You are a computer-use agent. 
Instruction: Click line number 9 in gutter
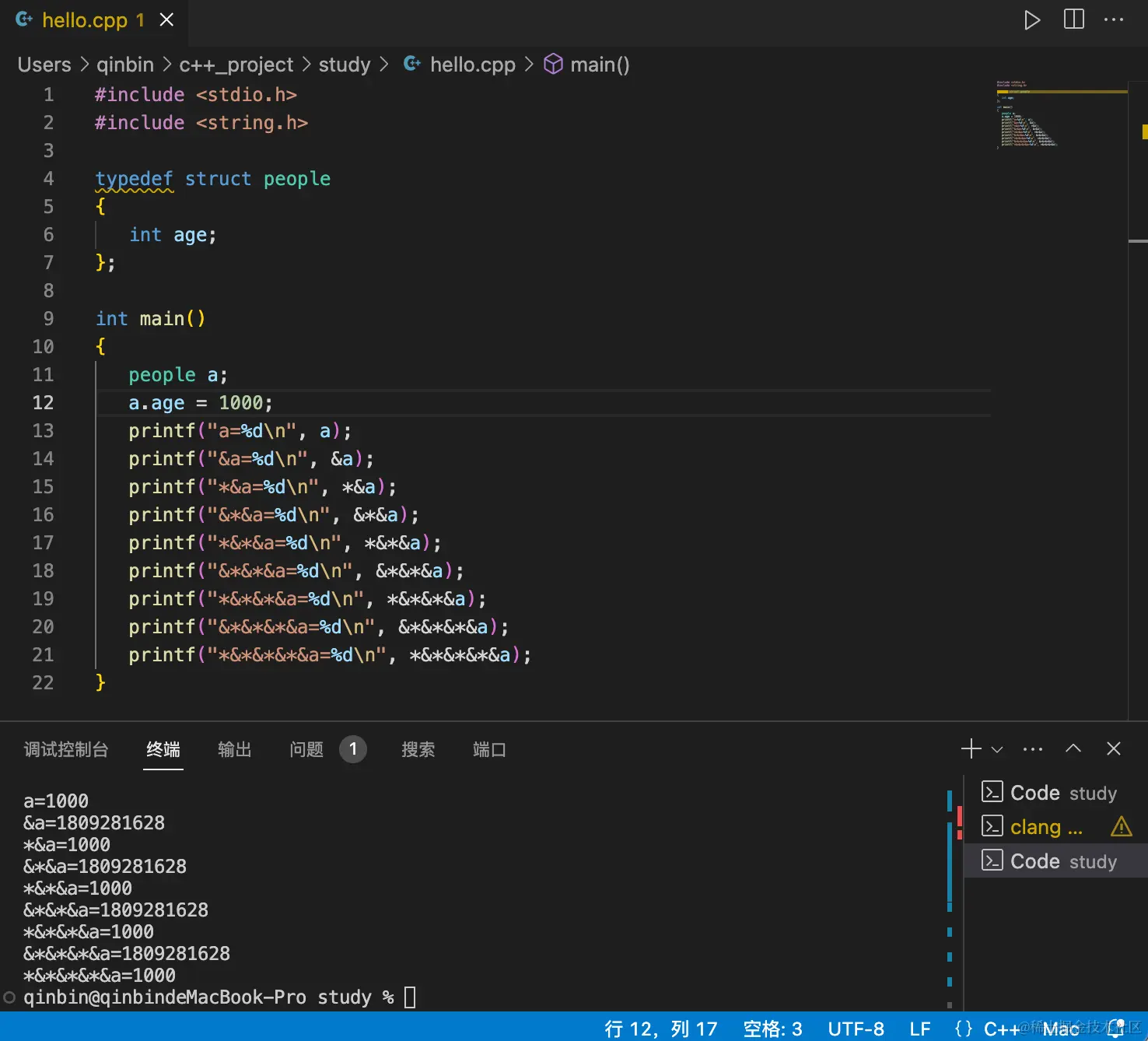48,318
